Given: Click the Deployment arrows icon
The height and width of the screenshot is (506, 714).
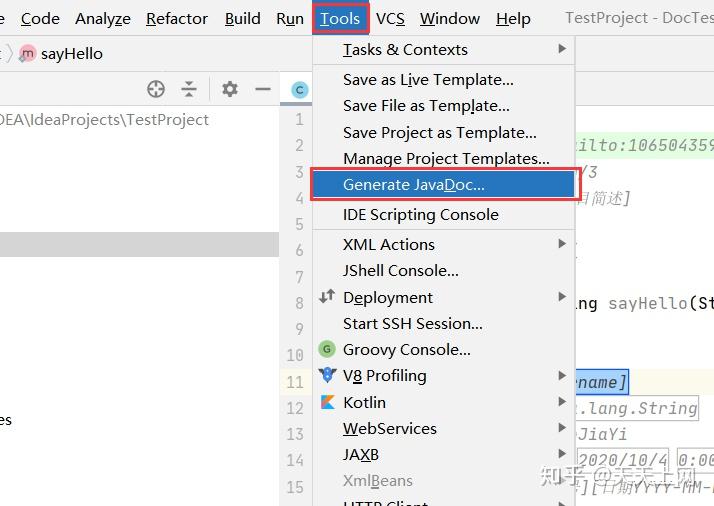Looking at the screenshot, I should 326,297.
